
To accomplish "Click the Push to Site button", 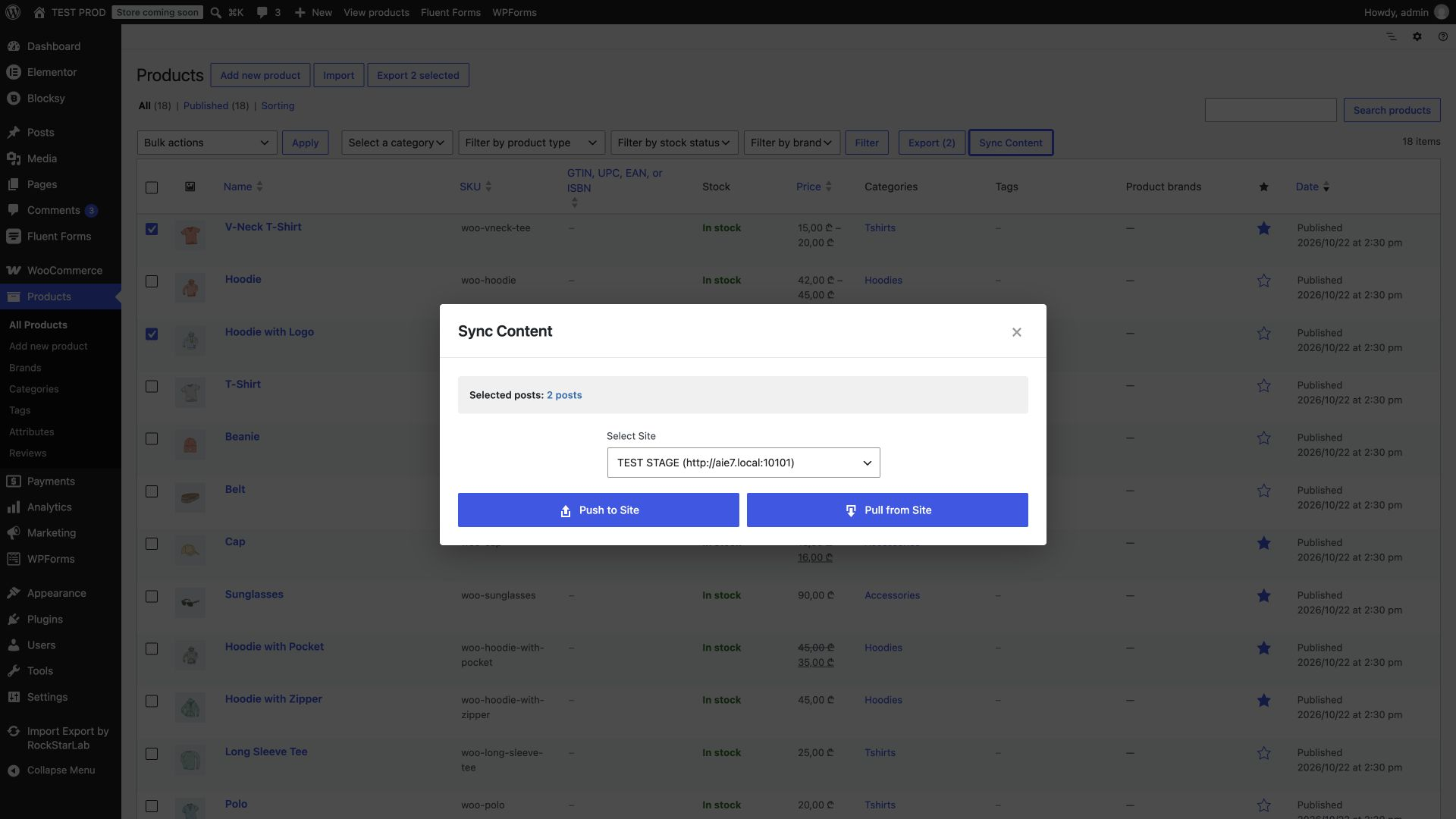I will 598,510.
